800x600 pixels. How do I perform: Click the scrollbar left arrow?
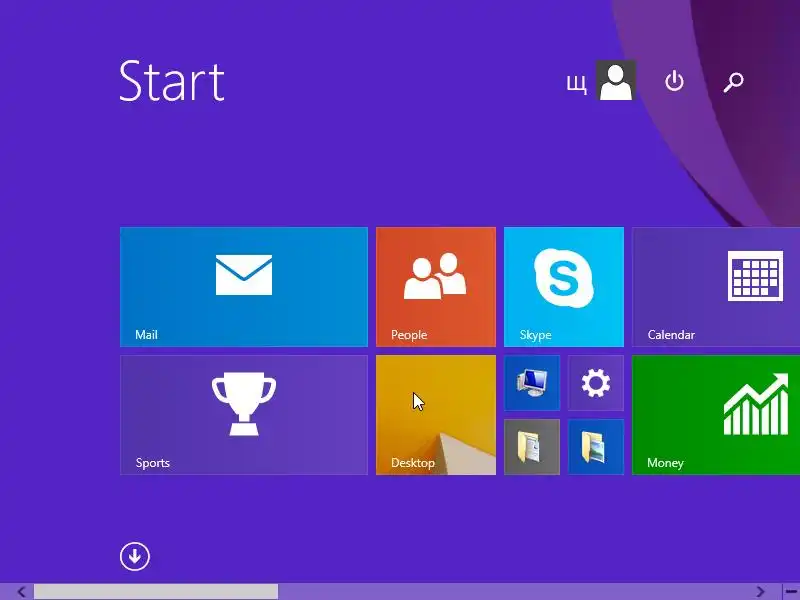[21, 592]
